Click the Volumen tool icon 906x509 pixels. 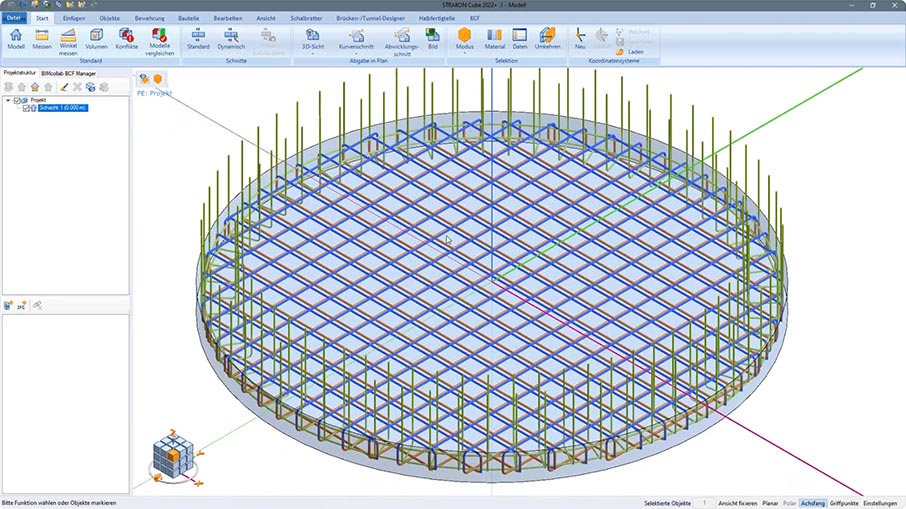point(96,39)
